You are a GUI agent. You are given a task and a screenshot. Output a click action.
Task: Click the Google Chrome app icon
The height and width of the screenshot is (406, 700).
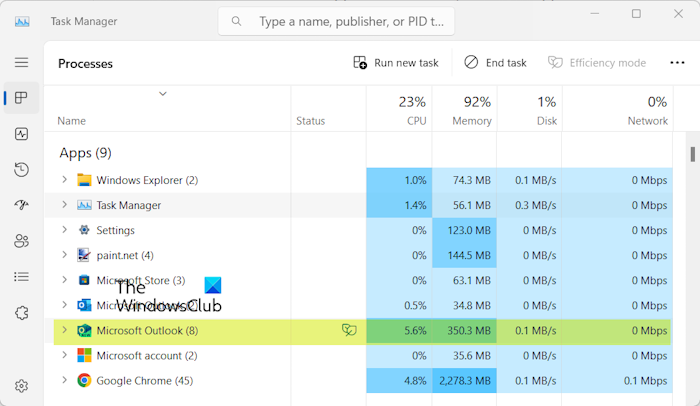tap(84, 381)
